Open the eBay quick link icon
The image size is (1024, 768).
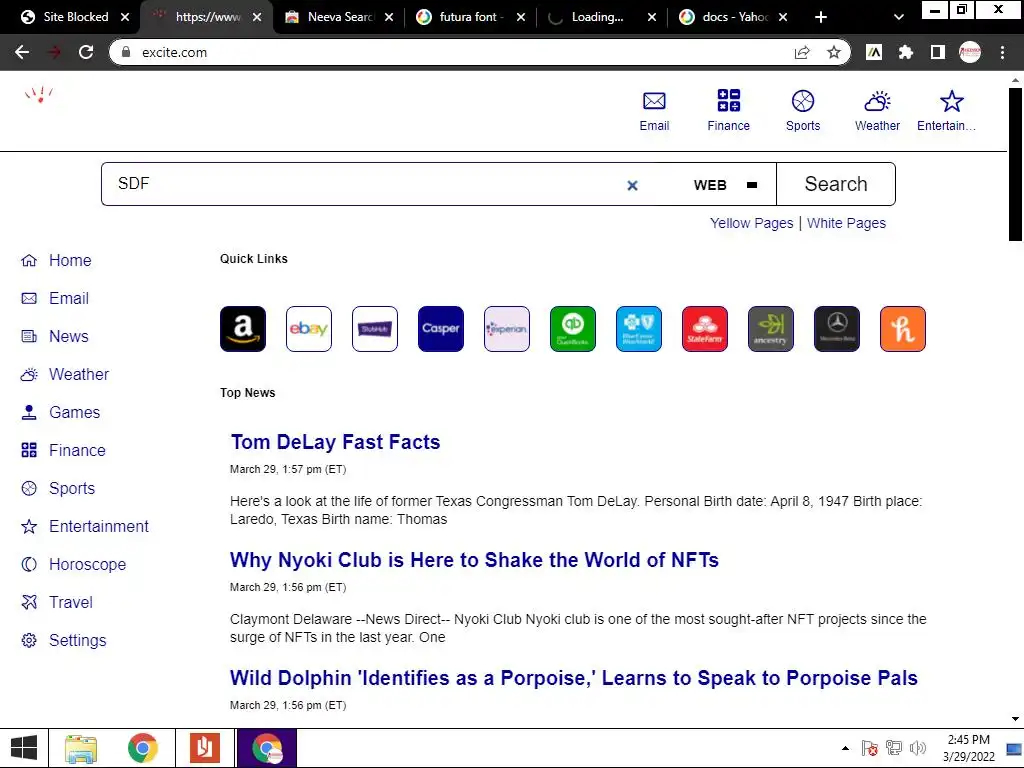[x=309, y=328]
